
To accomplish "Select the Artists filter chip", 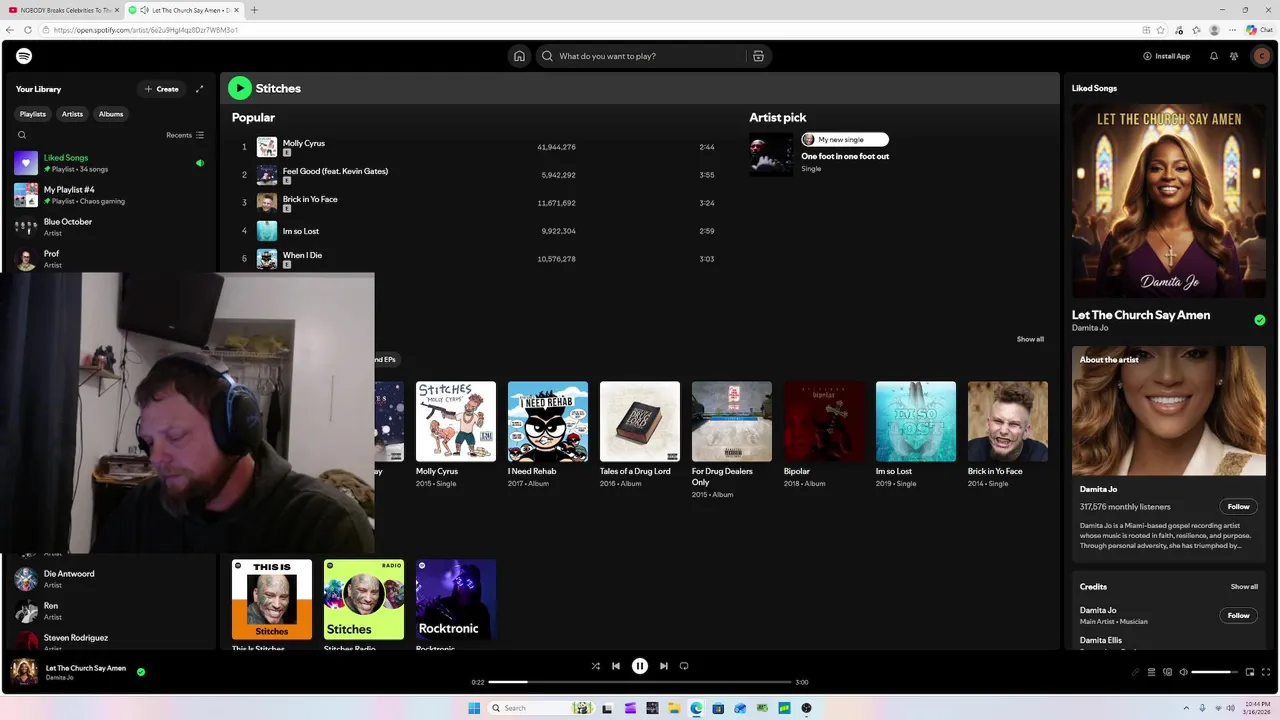I will [x=72, y=114].
